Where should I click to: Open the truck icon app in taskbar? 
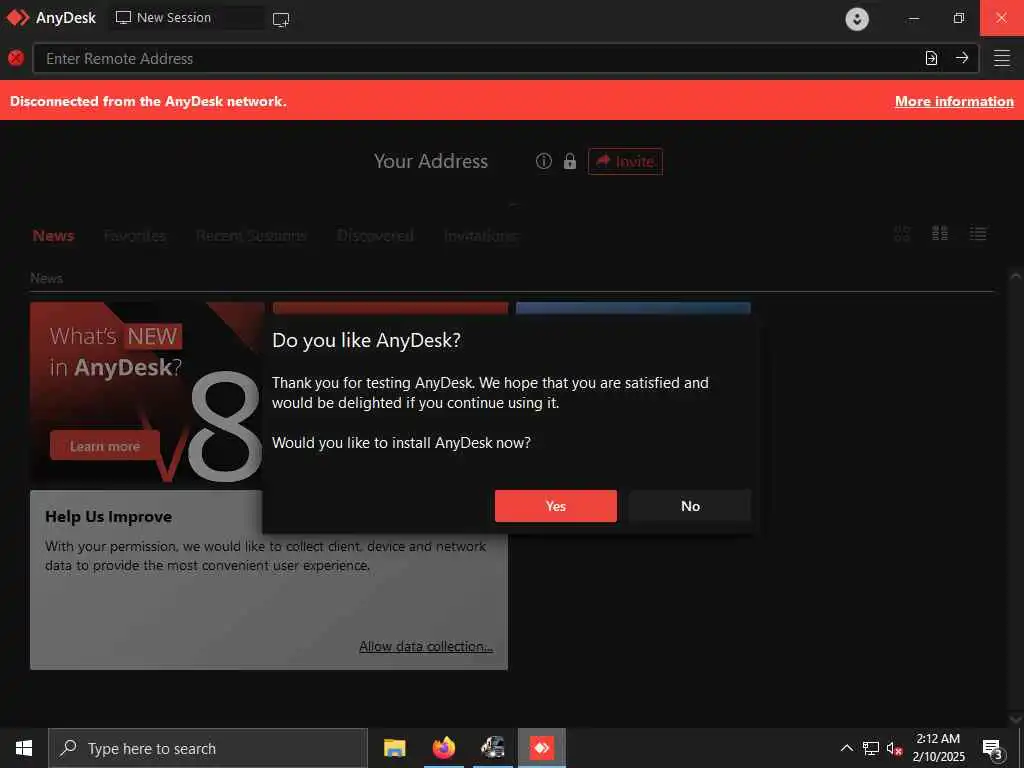492,748
